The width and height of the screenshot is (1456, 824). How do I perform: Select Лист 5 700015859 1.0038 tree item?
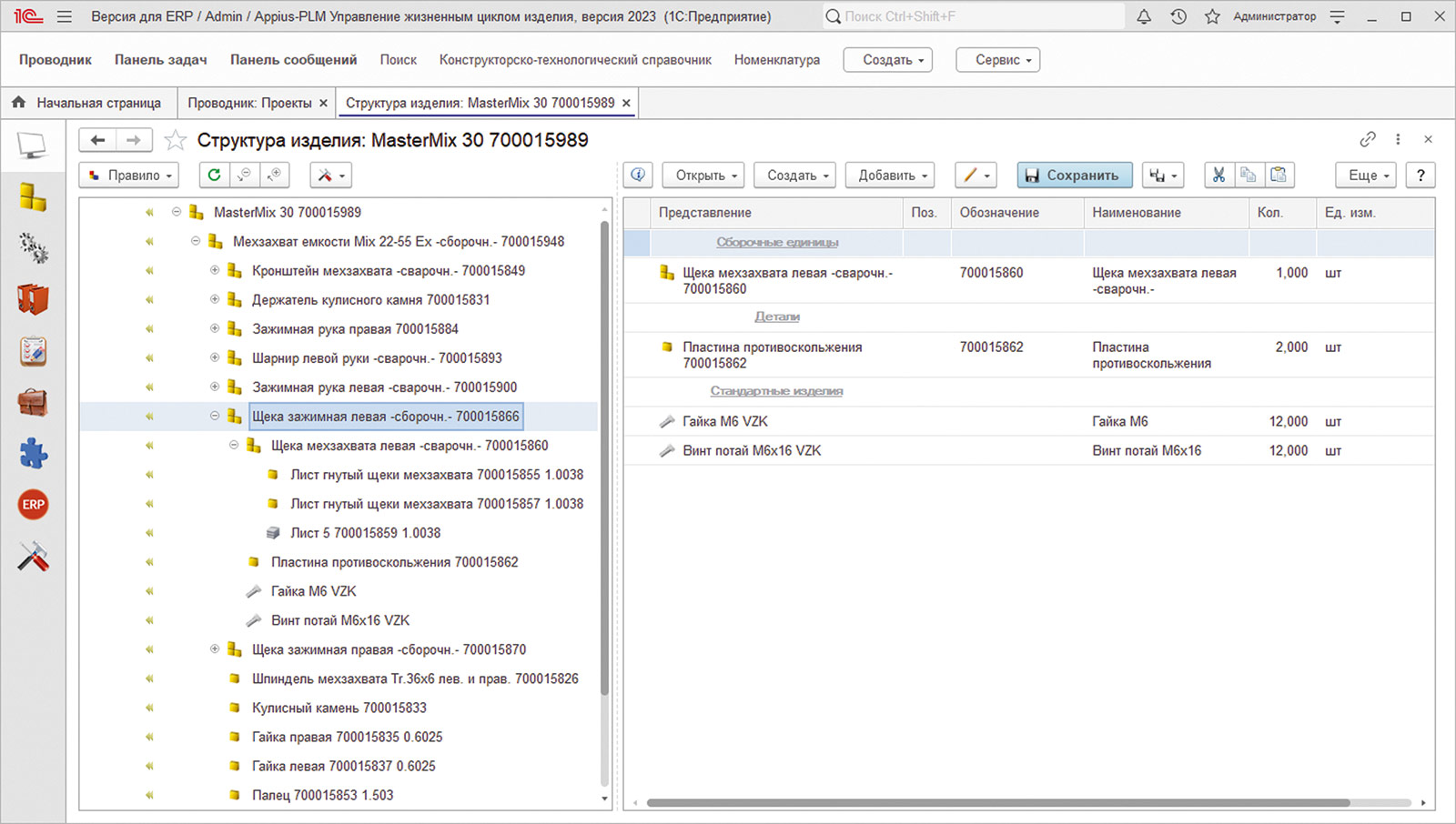pos(365,533)
